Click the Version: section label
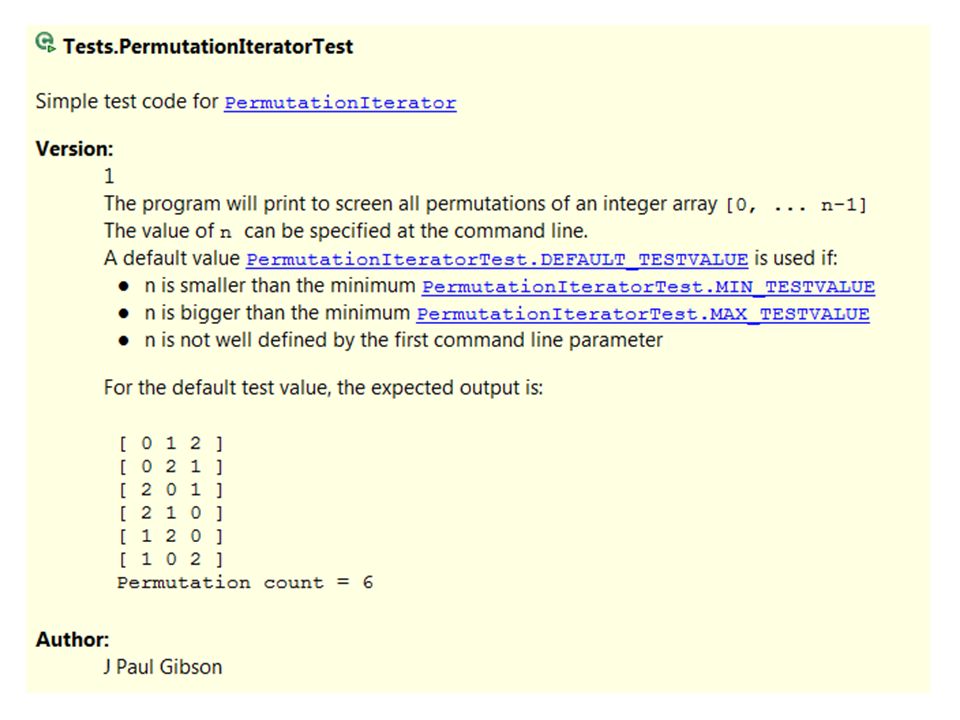Screen dimensions: 960x720 point(75,149)
